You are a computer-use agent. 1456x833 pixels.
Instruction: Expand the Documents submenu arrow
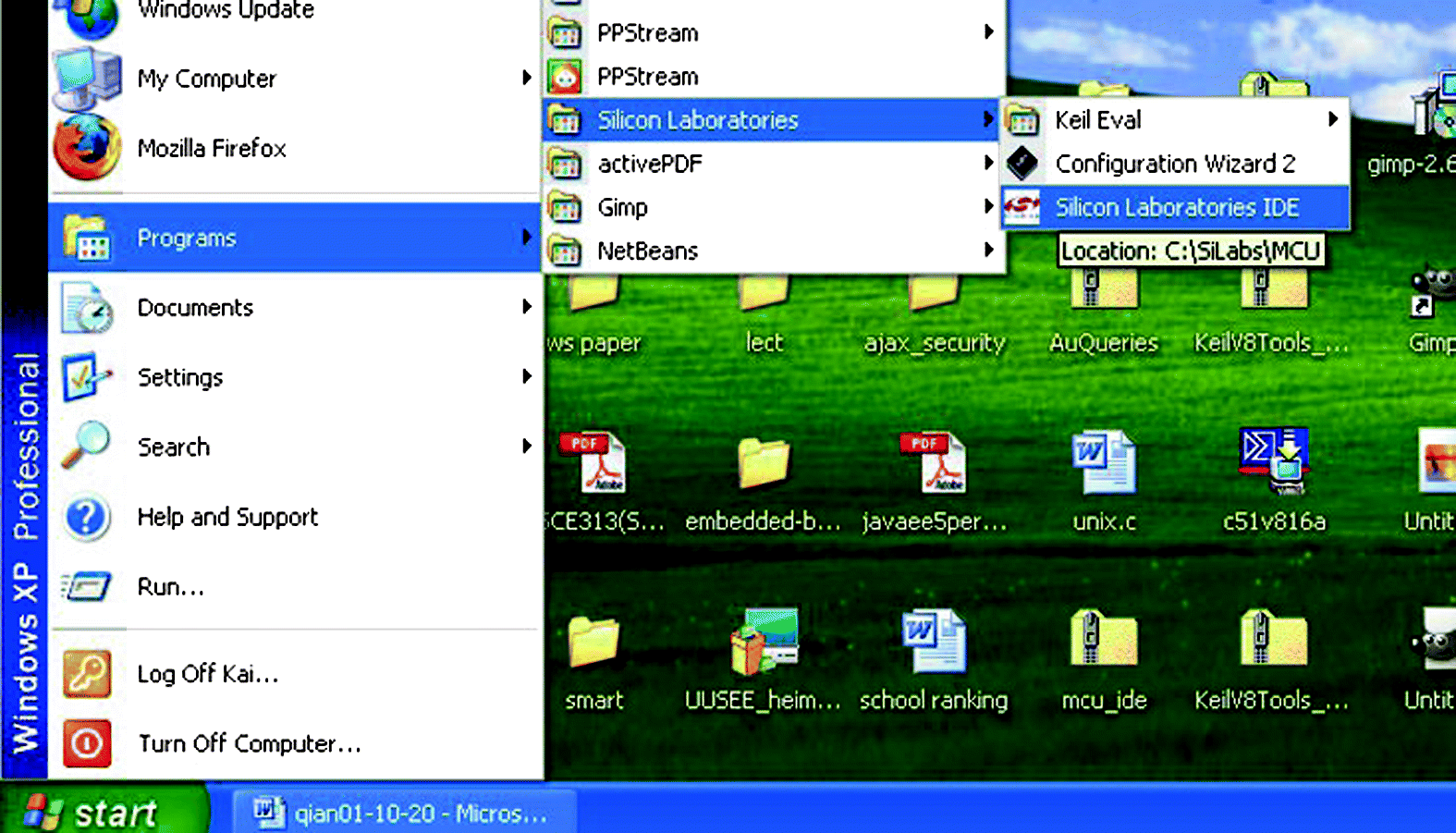point(527,306)
